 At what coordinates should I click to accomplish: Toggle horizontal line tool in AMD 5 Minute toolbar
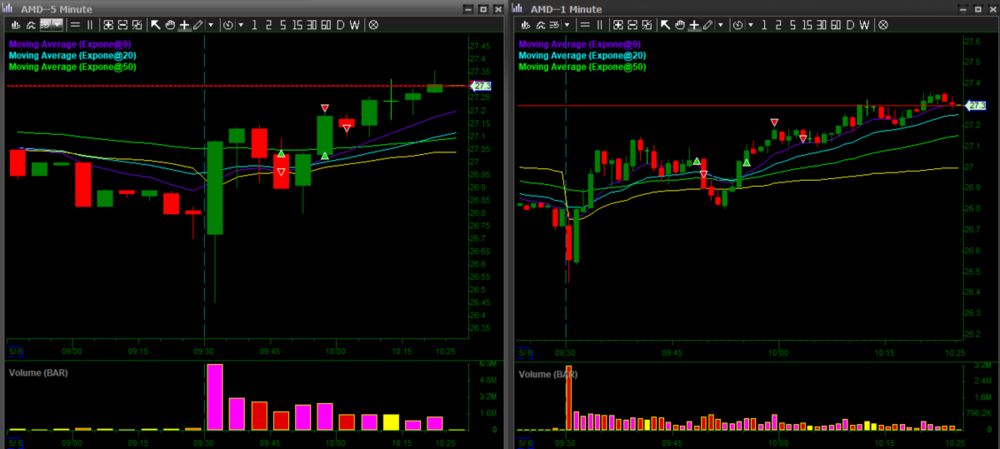tap(75, 24)
